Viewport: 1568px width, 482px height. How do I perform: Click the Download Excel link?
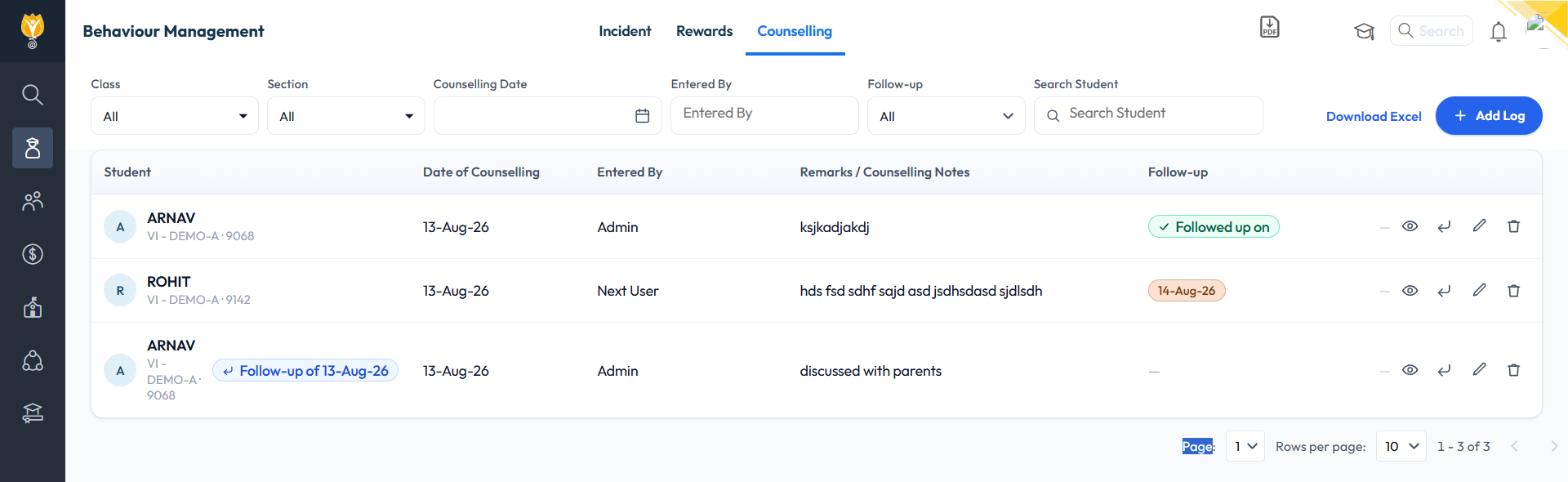click(1374, 116)
